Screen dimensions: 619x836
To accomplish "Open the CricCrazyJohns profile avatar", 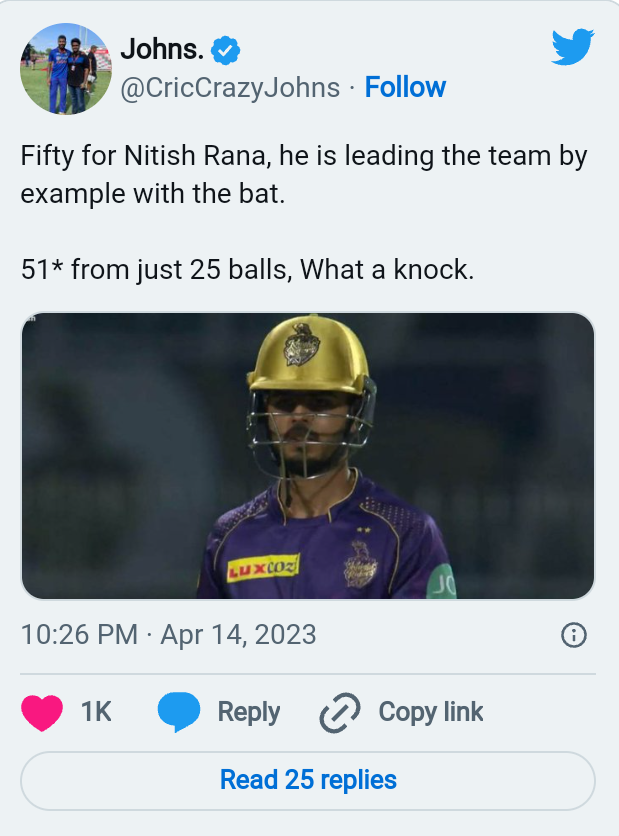I will tap(66, 69).
